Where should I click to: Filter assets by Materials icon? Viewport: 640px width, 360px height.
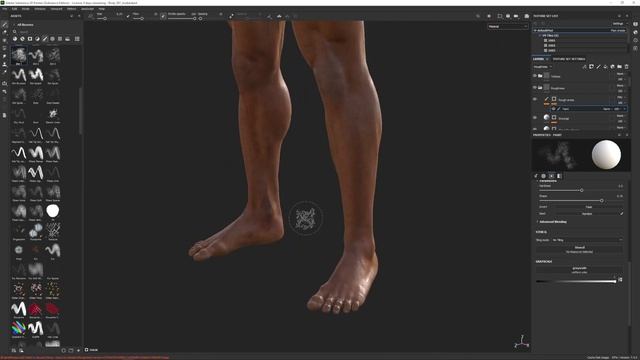coord(15,39)
